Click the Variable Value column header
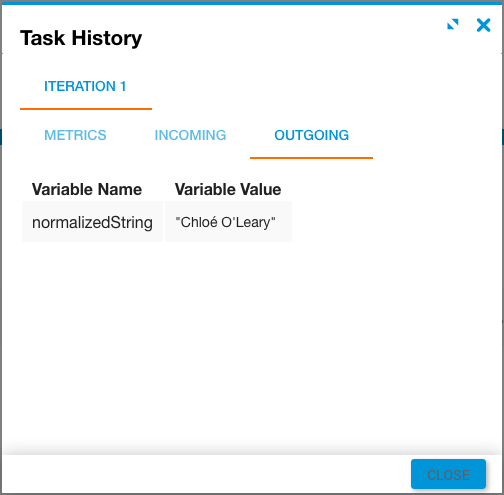The height and width of the screenshot is (495, 504). [x=228, y=189]
